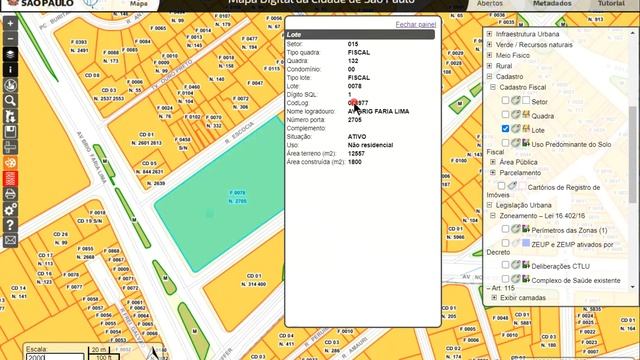Expand Parcelamento subgroup
The width and height of the screenshot is (640, 360).
click(x=493, y=173)
